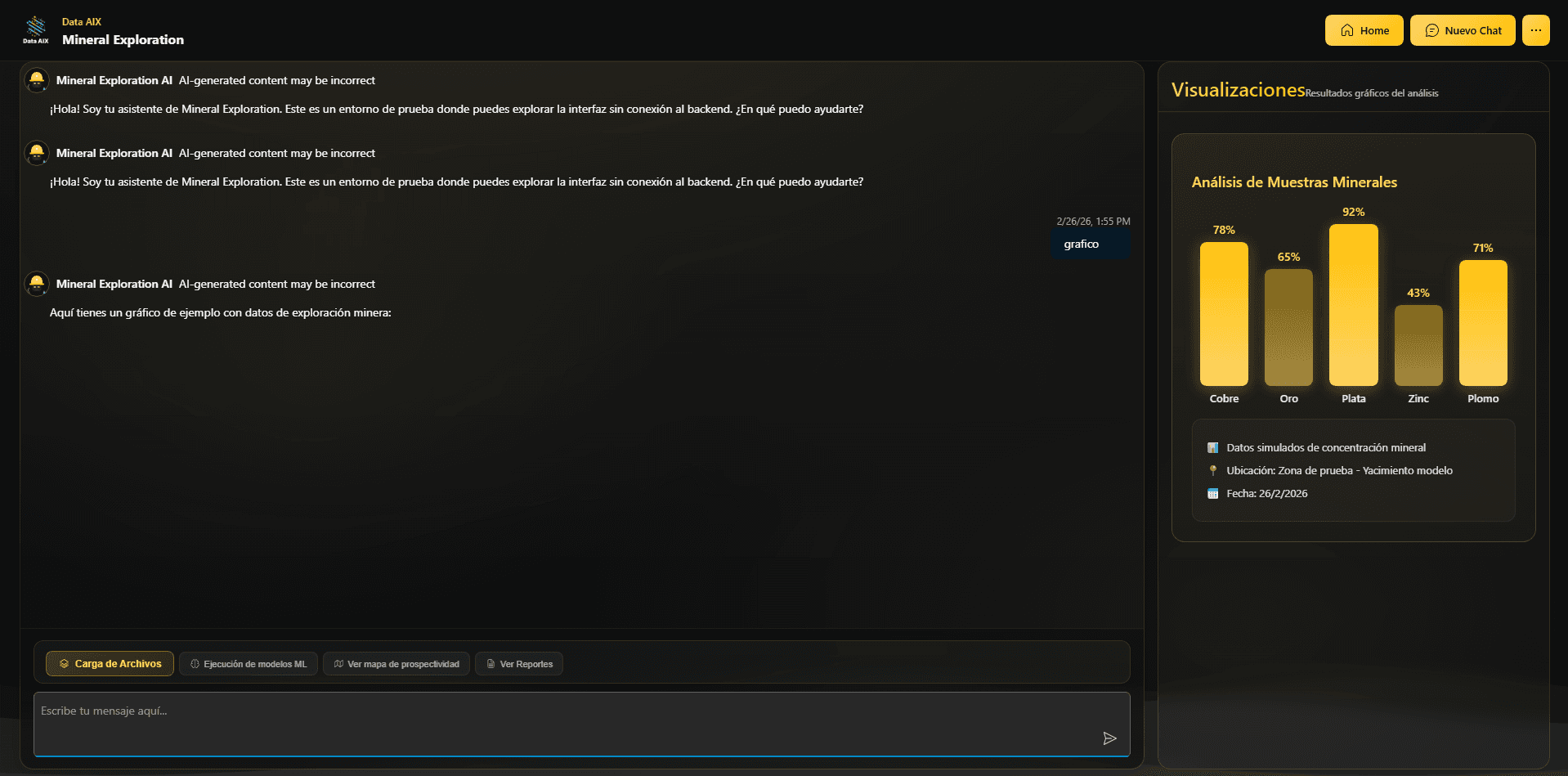Click the miner avatar beside the chart reply

[x=37, y=284]
